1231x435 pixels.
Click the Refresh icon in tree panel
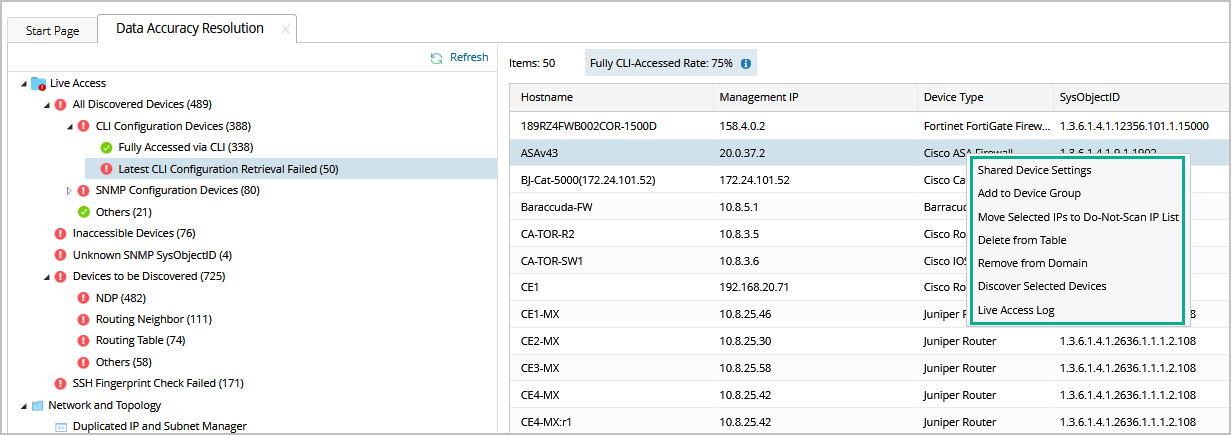point(436,58)
